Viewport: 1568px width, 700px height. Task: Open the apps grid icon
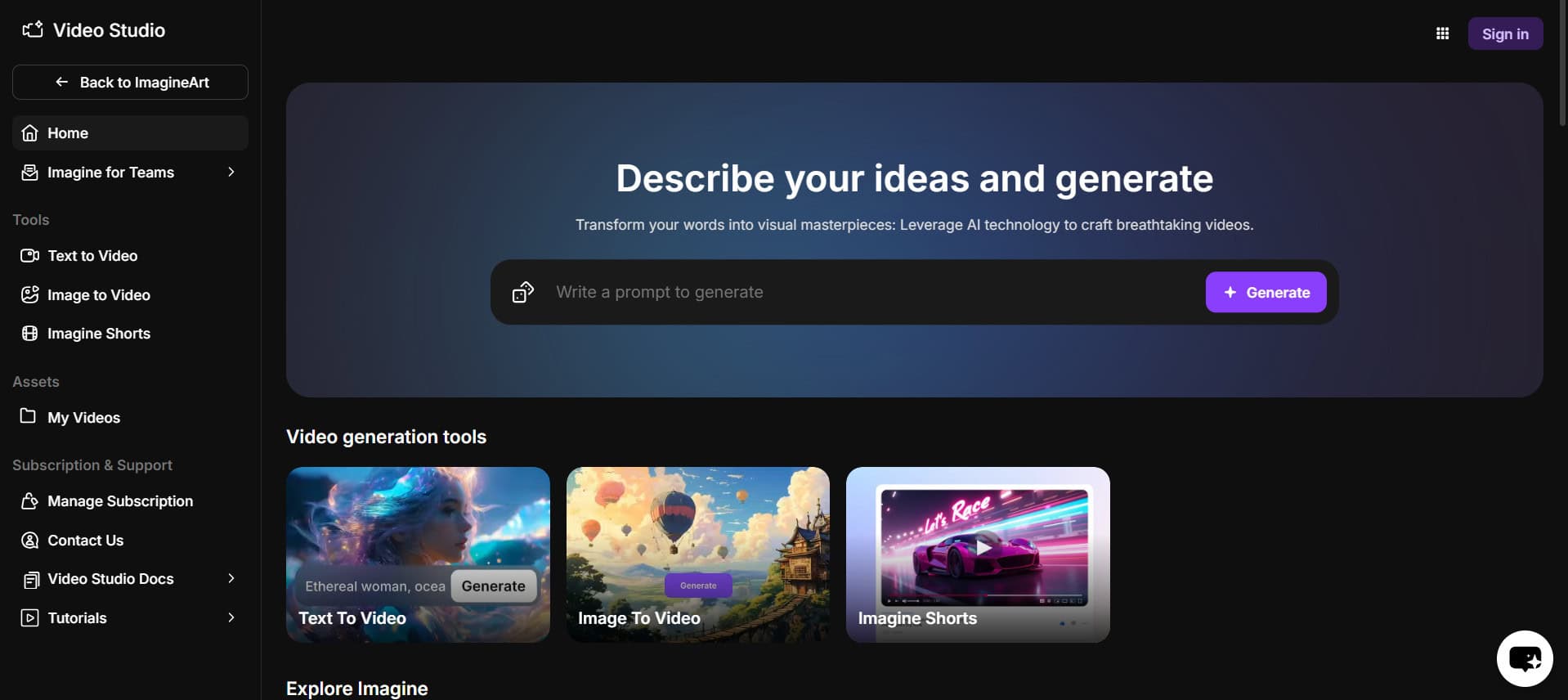pyautogui.click(x=1442, y=34)
